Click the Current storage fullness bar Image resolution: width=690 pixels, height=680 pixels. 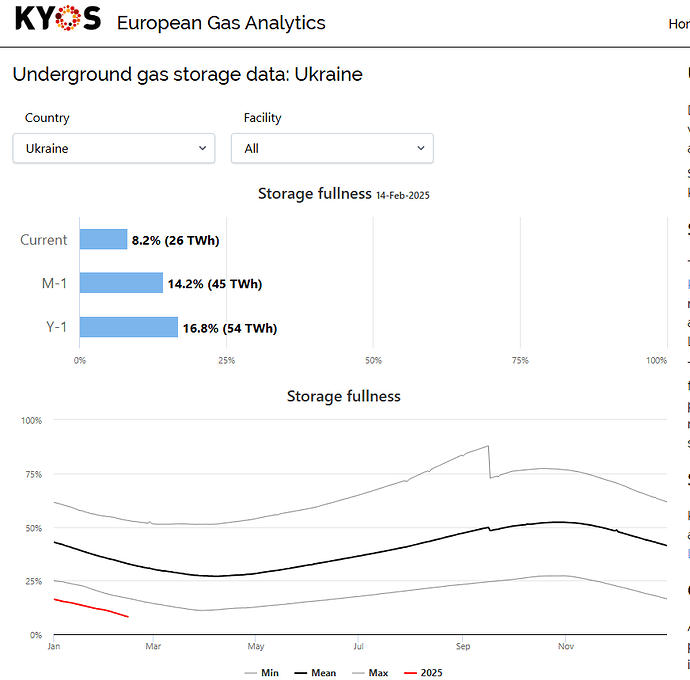click(x=103, y=239)
